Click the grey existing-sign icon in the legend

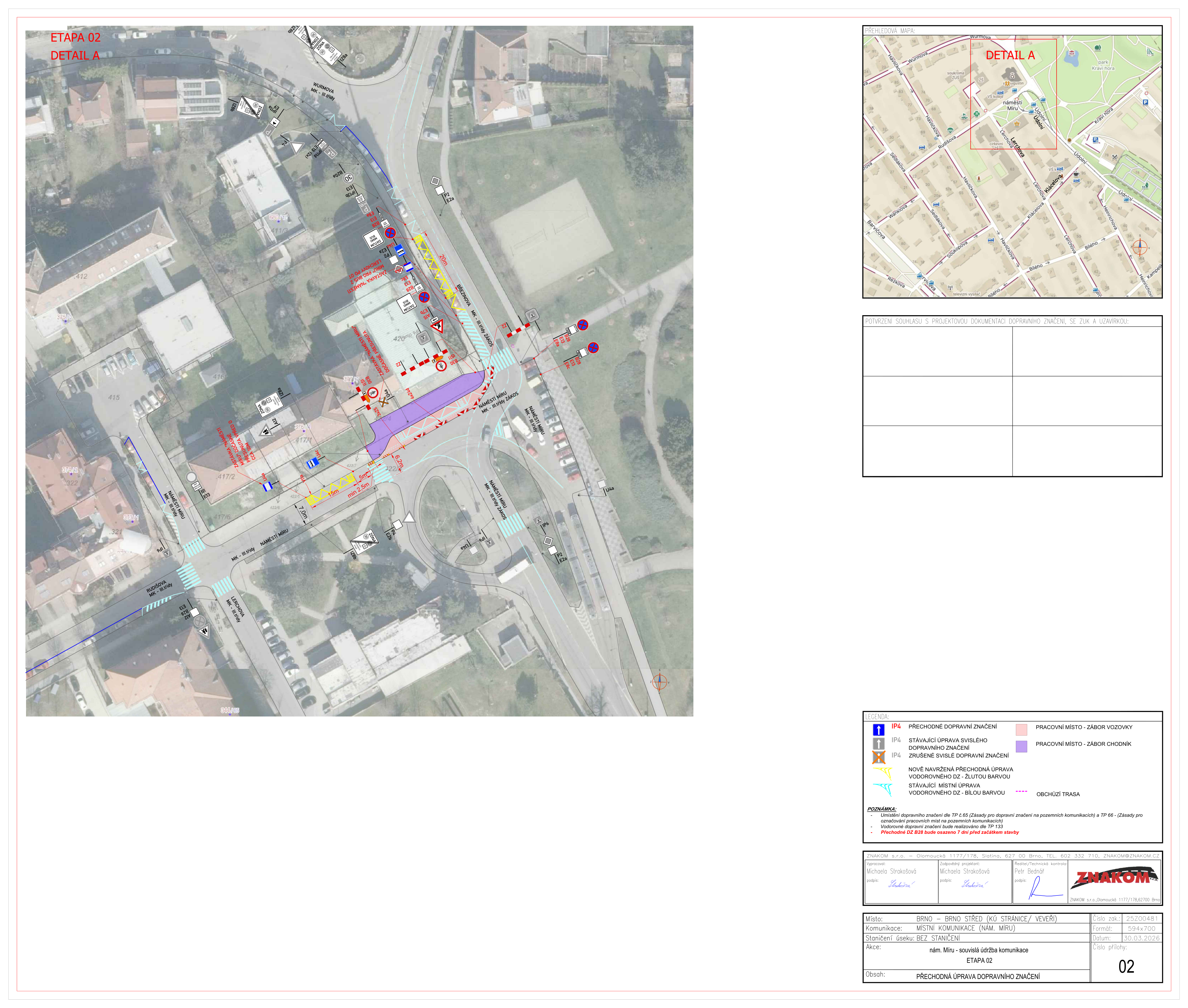(x=879, y=744)
